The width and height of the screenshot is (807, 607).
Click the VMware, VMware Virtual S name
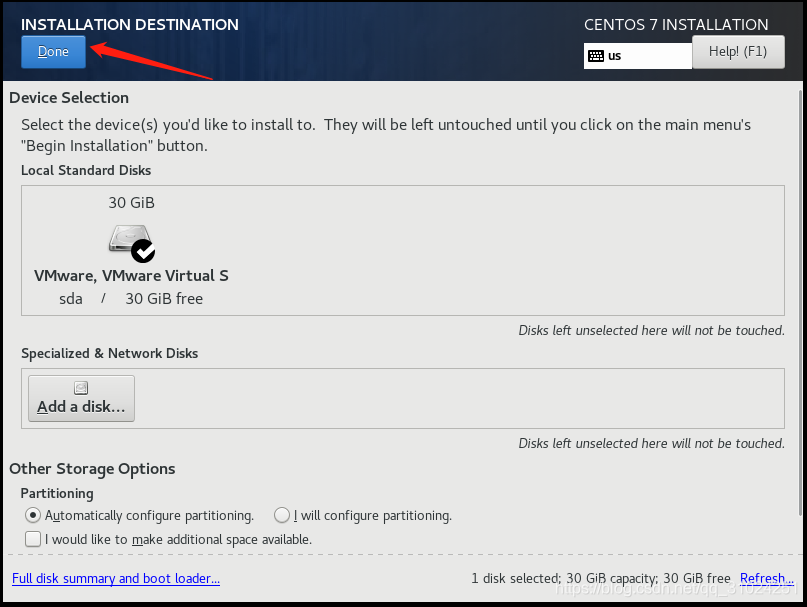tap(131, 276)
